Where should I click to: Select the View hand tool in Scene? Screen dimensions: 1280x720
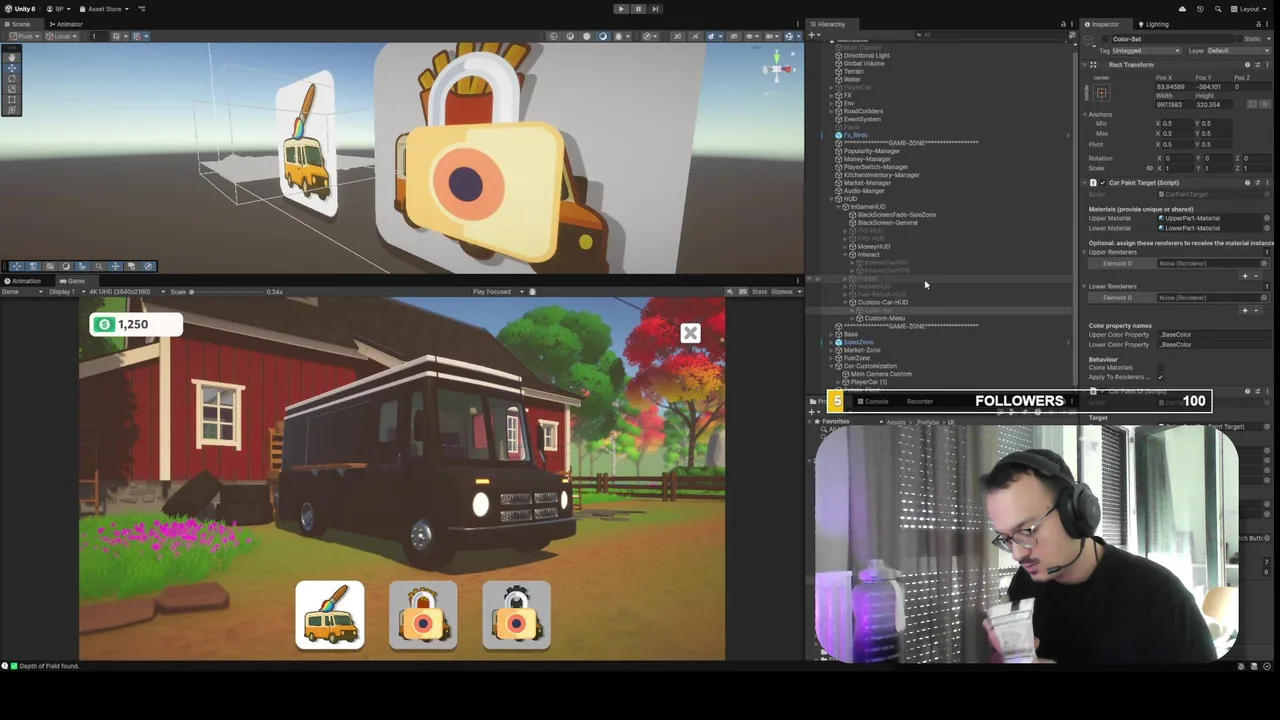point(12,57)
